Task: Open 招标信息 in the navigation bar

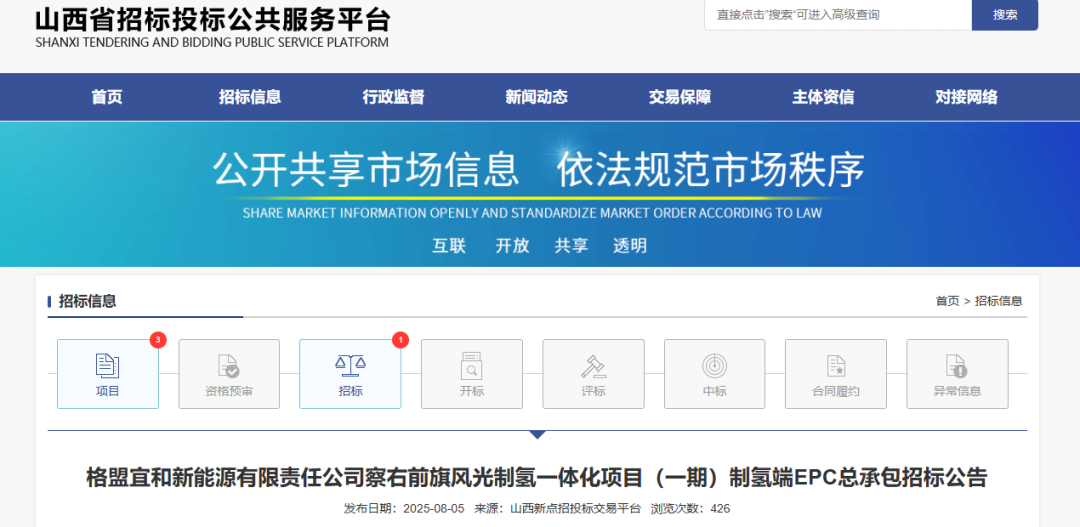Action: tap(250, 97)
